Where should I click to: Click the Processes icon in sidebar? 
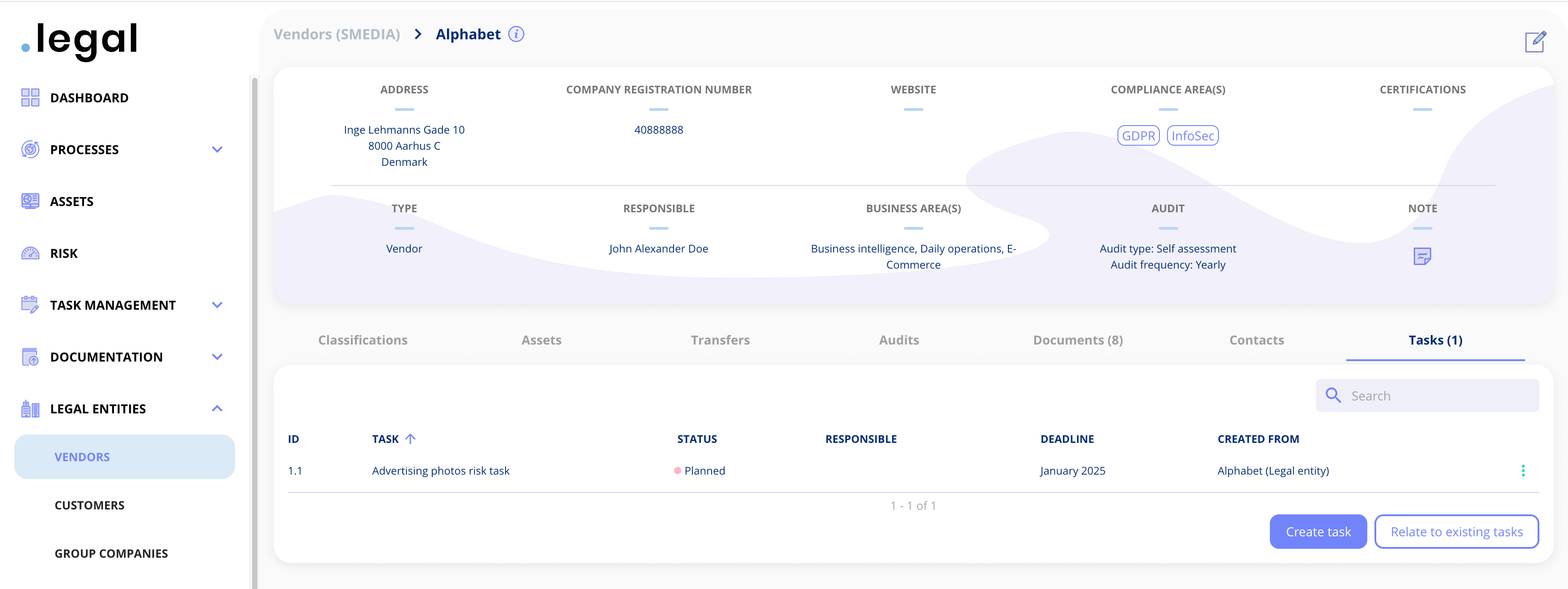tap(30, 149)
